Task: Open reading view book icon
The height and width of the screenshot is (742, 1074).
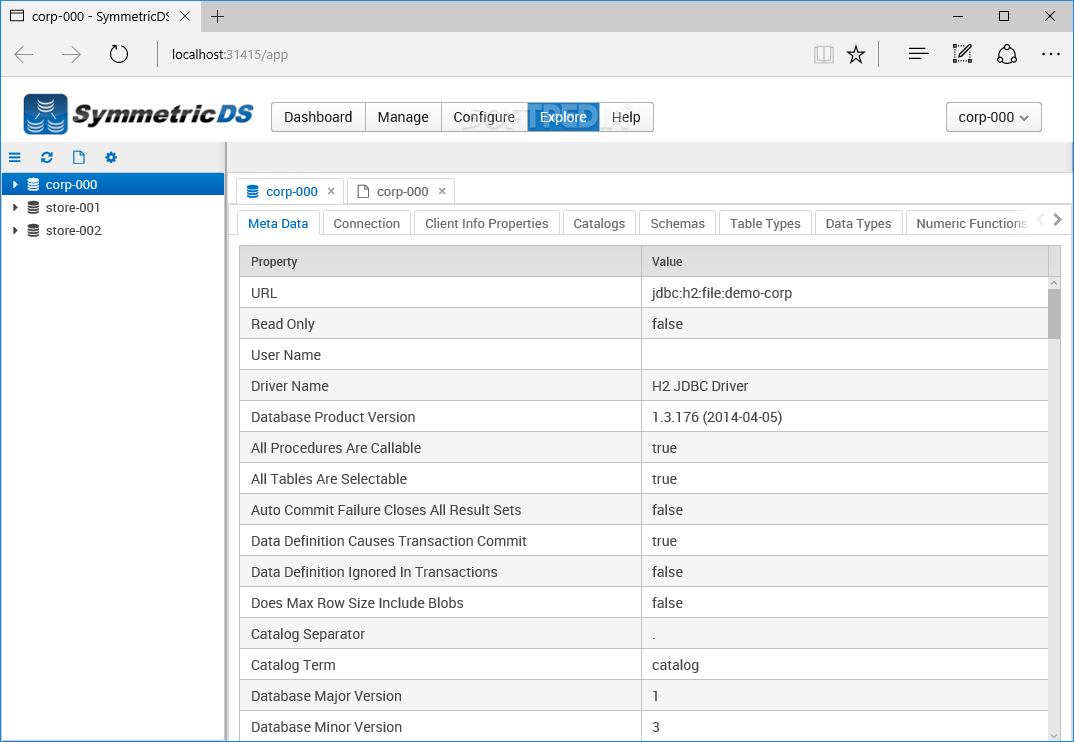Action: tap(823, 55)
